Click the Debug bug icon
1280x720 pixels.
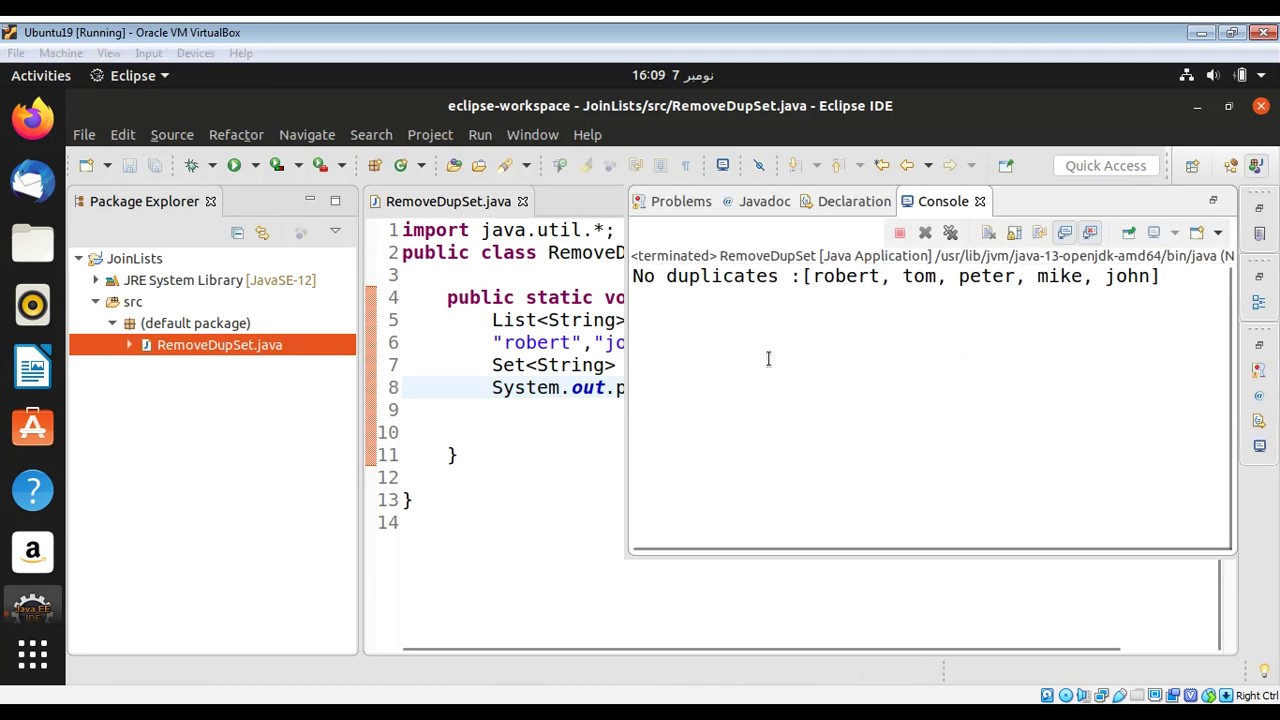click(x=191, y=165)
